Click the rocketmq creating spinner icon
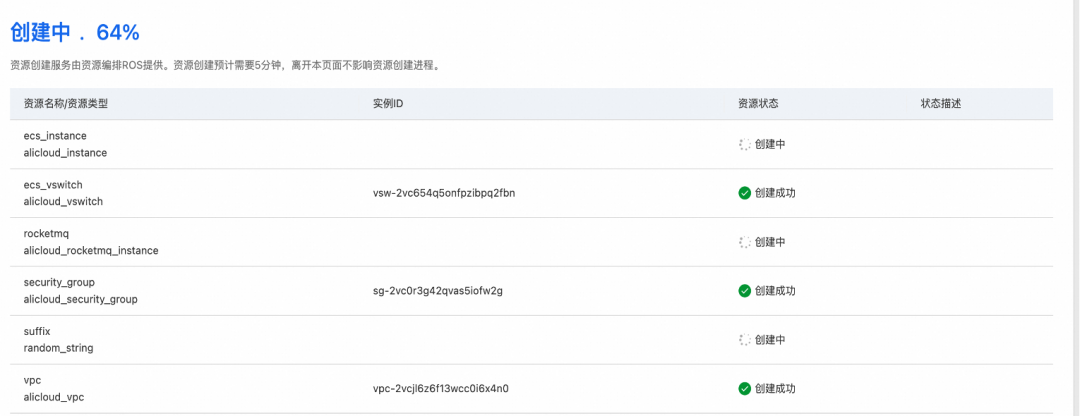The width and height of the screenshot is (1080, 416). (744, 242)
